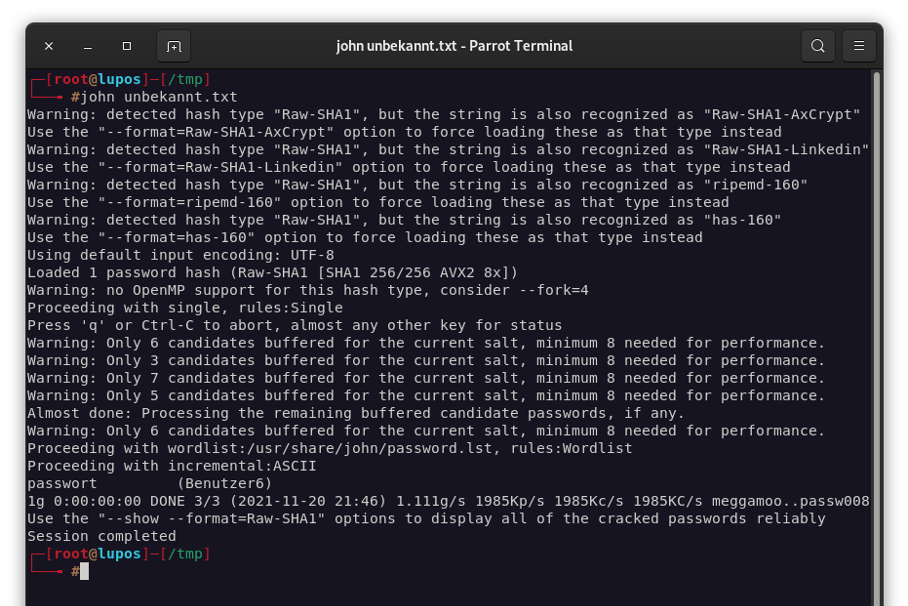Viewport: 908px width, 606px height.
Task: Click the blinking cursor at the bottom prompt
Action: (85, 571)
